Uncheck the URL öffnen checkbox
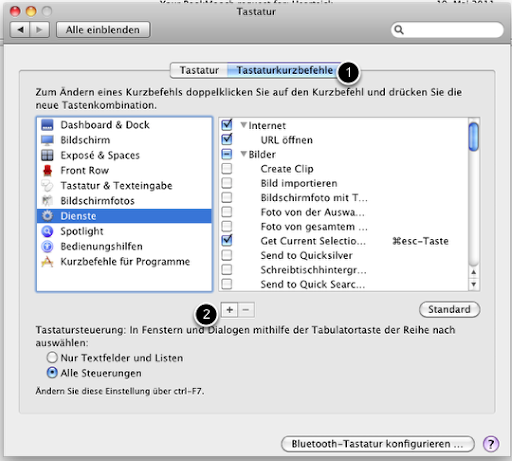This screenshot has height=461, width=512. pos(227,139)
